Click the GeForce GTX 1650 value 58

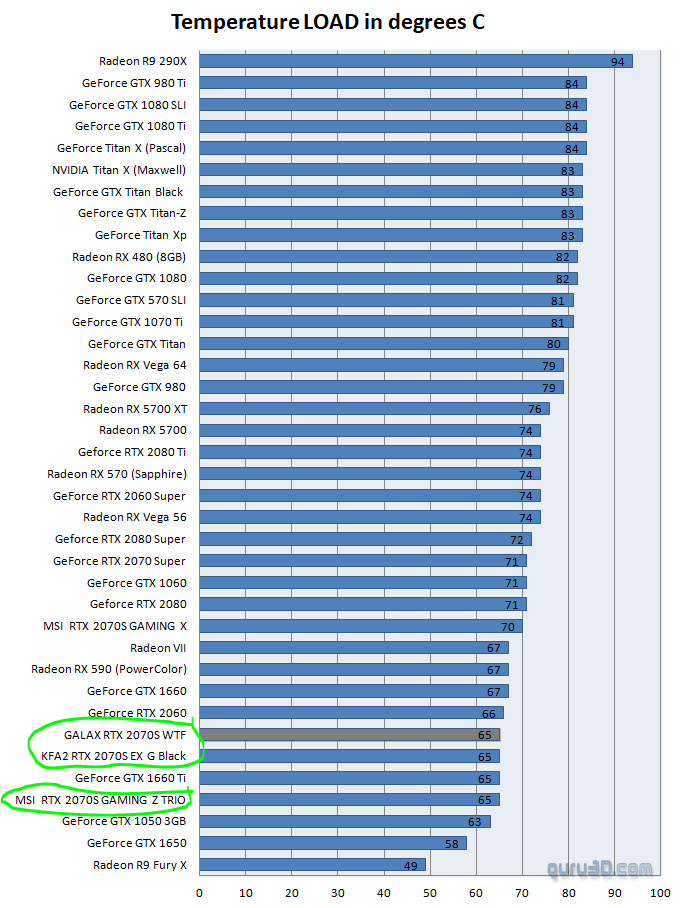(x=452, y=844)
